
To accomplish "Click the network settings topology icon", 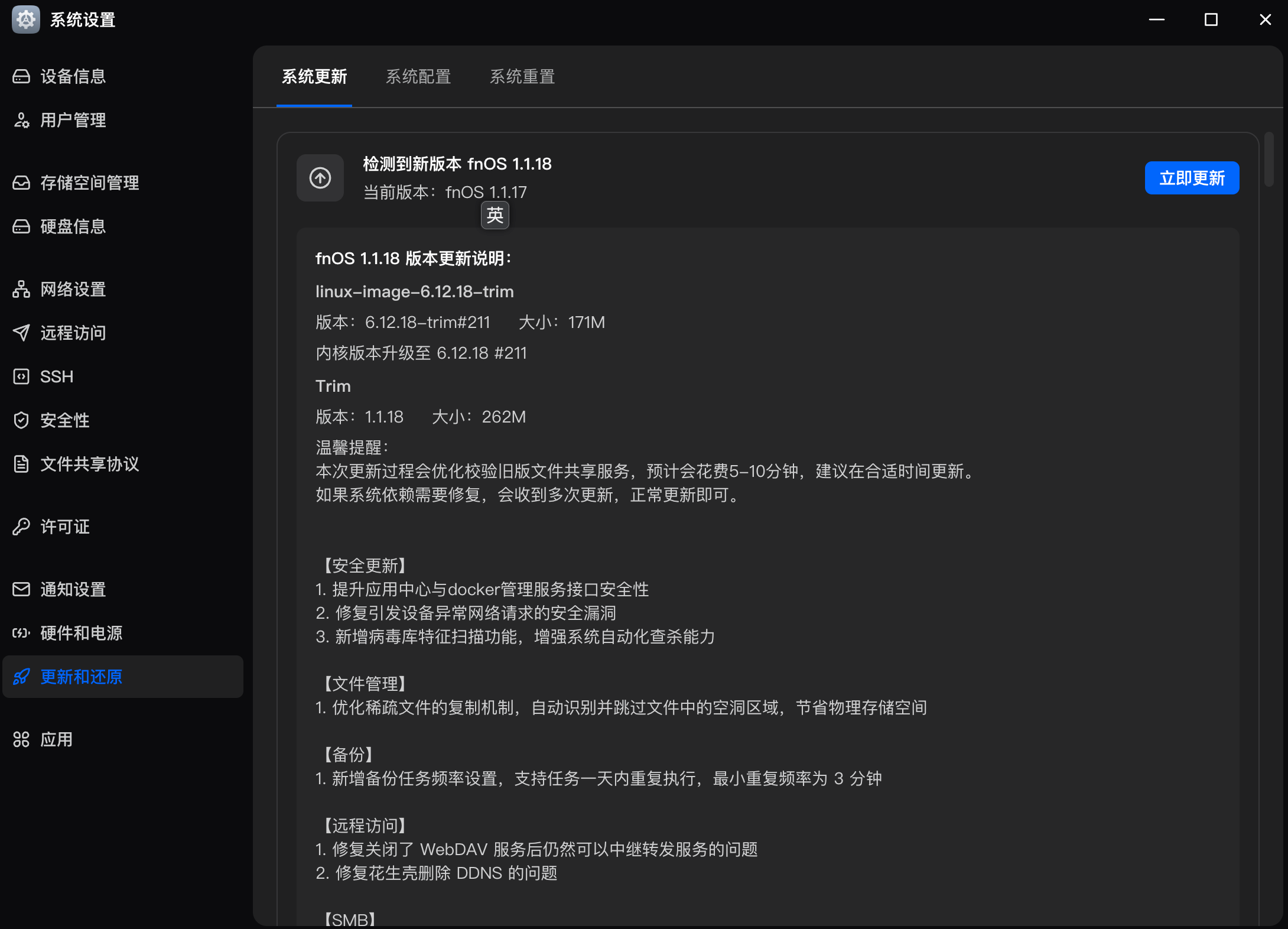I will (x=21, y=289).
